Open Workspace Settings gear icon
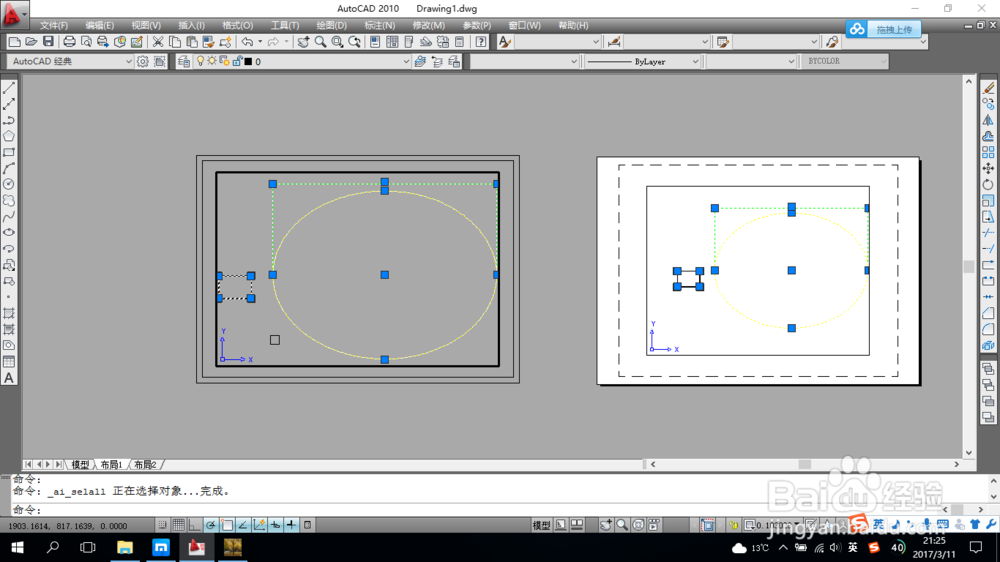The image size is (1000, 562). (143, 61)
